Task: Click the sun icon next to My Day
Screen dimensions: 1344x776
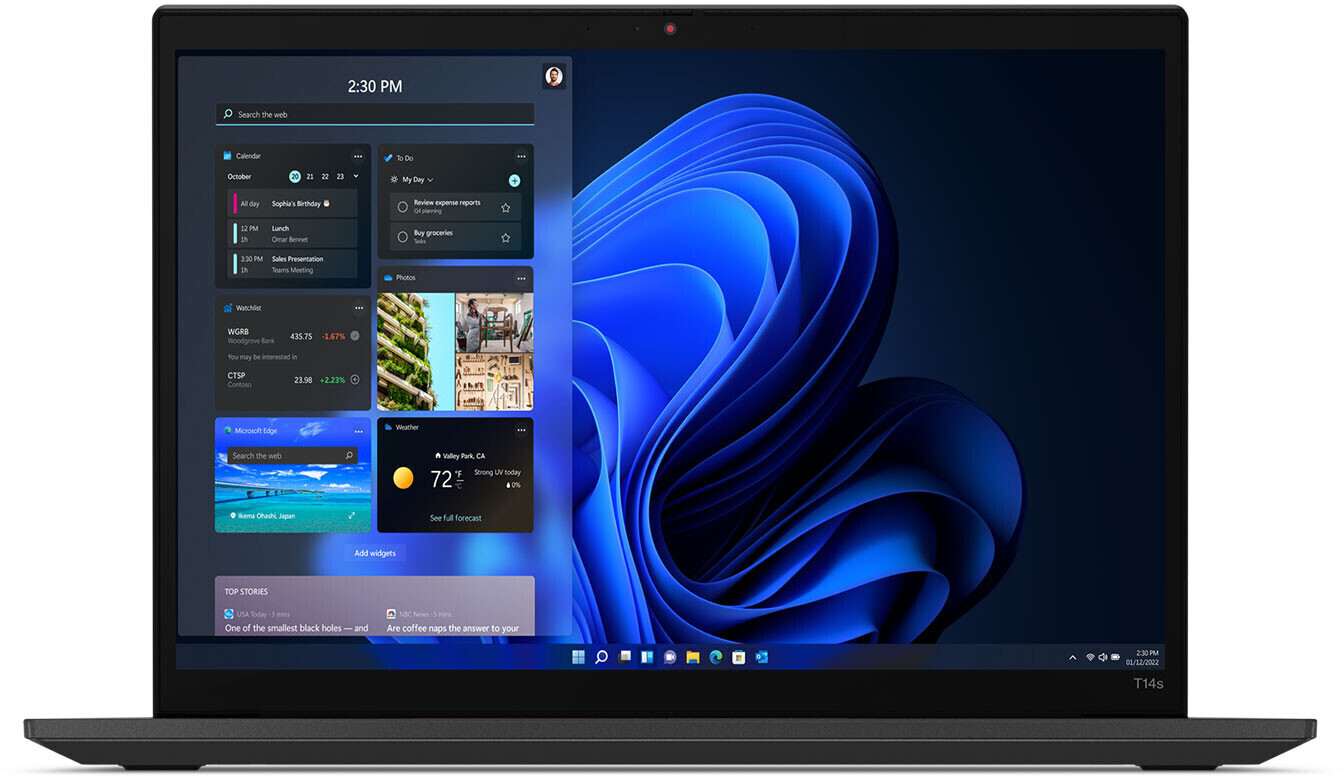Action: tap(393, 179)
